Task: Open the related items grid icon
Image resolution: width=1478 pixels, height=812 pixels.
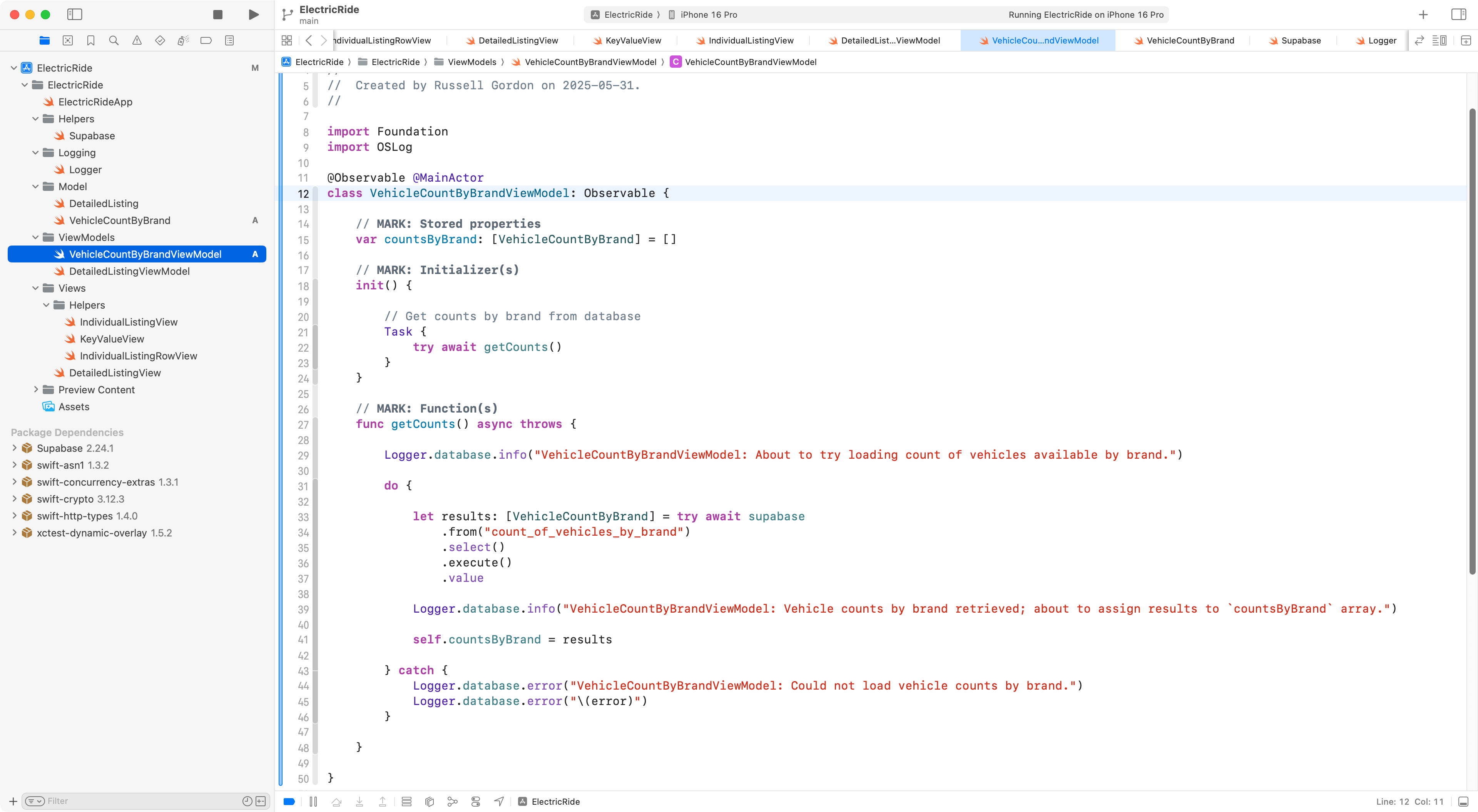Action: coord(287,40)
